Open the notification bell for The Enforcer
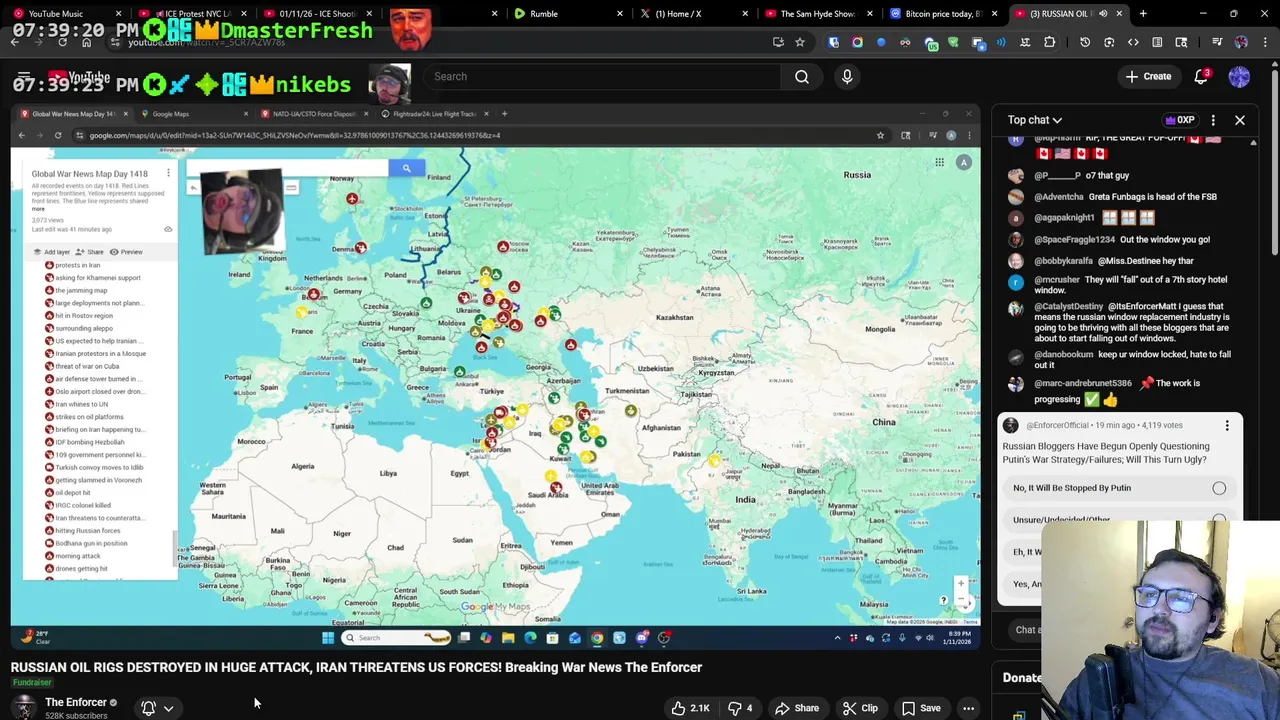This screenshot has height=720, width=1280. [x=148, y=708]
